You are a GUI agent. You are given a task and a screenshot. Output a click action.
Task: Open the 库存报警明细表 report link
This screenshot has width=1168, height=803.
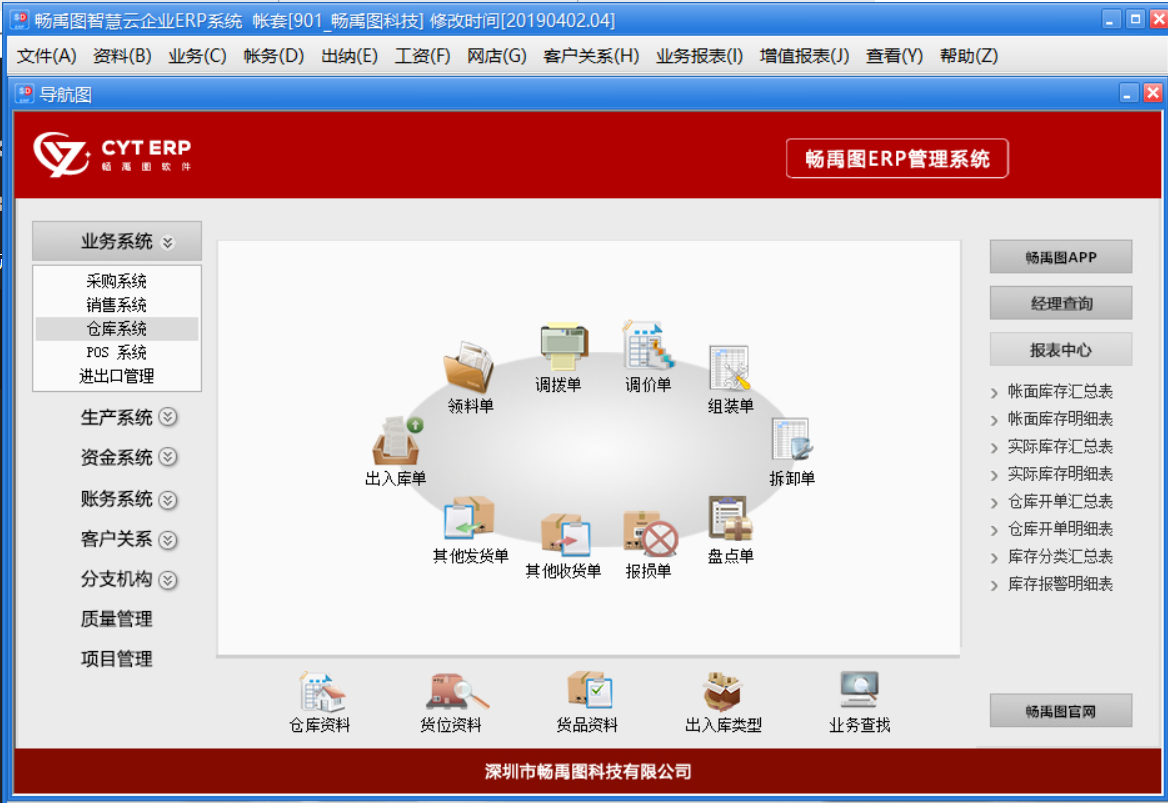(1060, 585)
